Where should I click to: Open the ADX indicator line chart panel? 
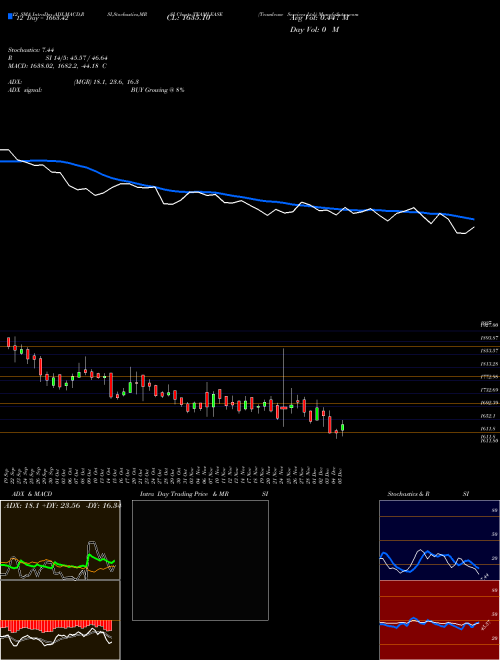pyautogui.click(x=60, y=540)
